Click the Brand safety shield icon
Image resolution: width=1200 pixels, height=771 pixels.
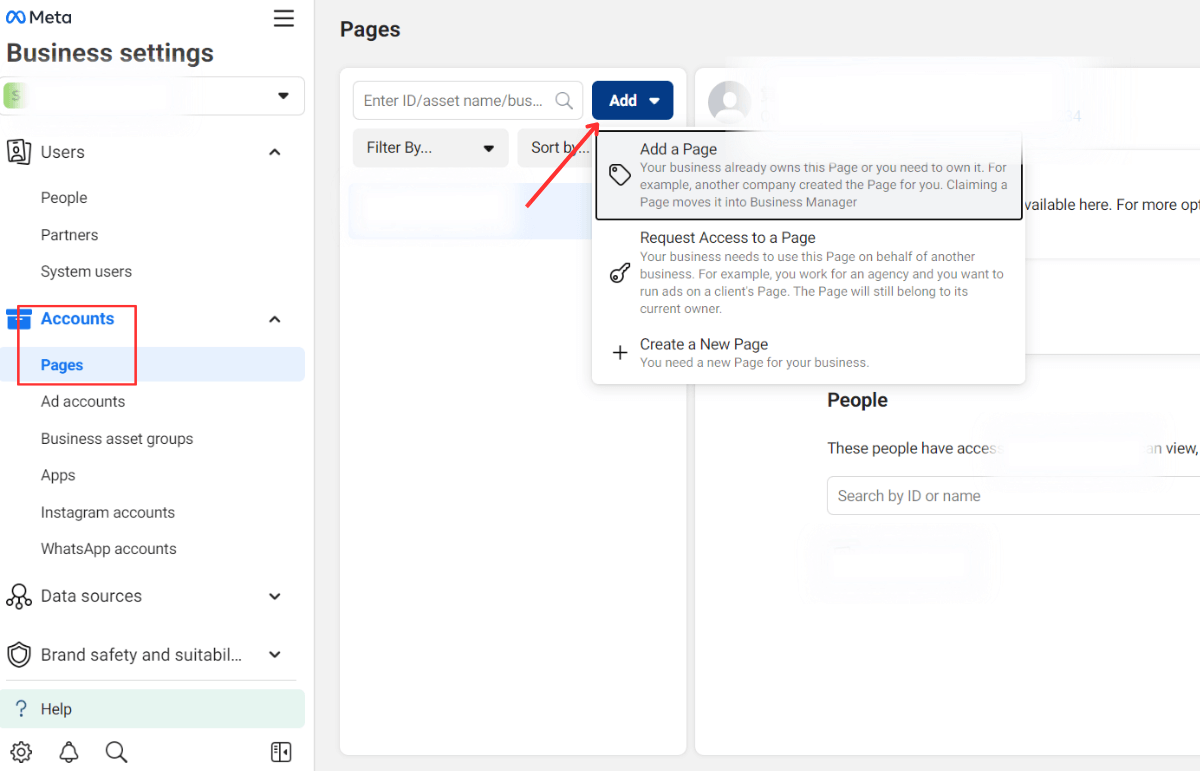tap(19, 655)
